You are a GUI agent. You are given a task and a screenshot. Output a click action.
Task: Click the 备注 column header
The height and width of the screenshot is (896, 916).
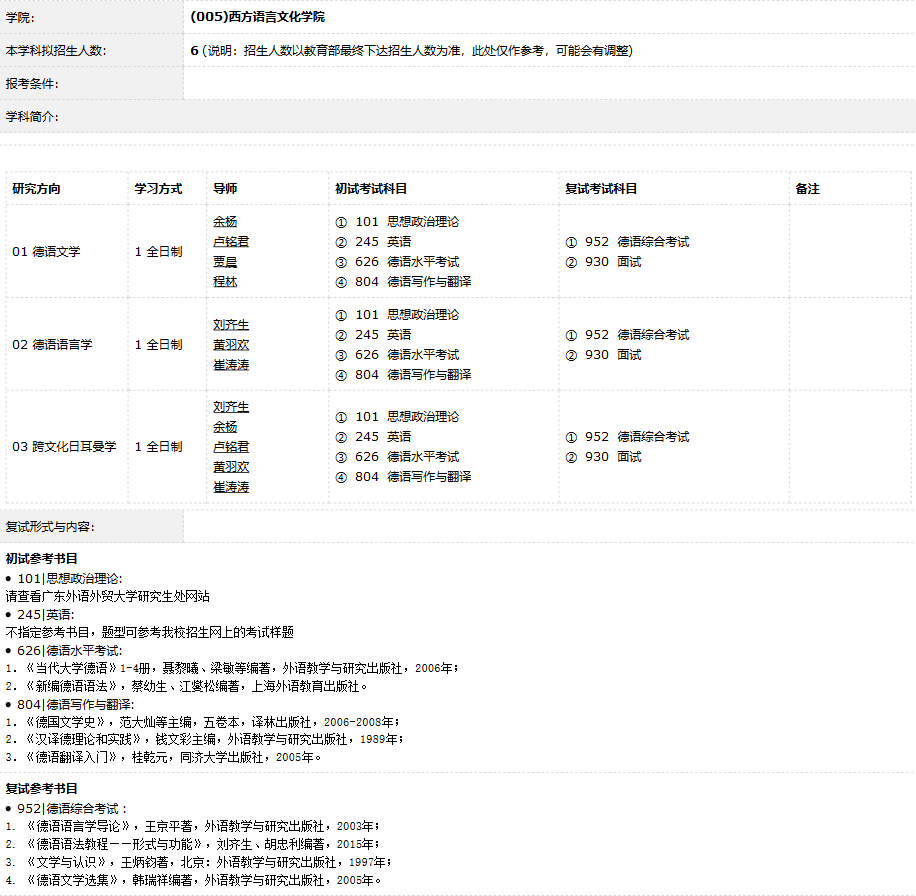[x=807, y=189]
